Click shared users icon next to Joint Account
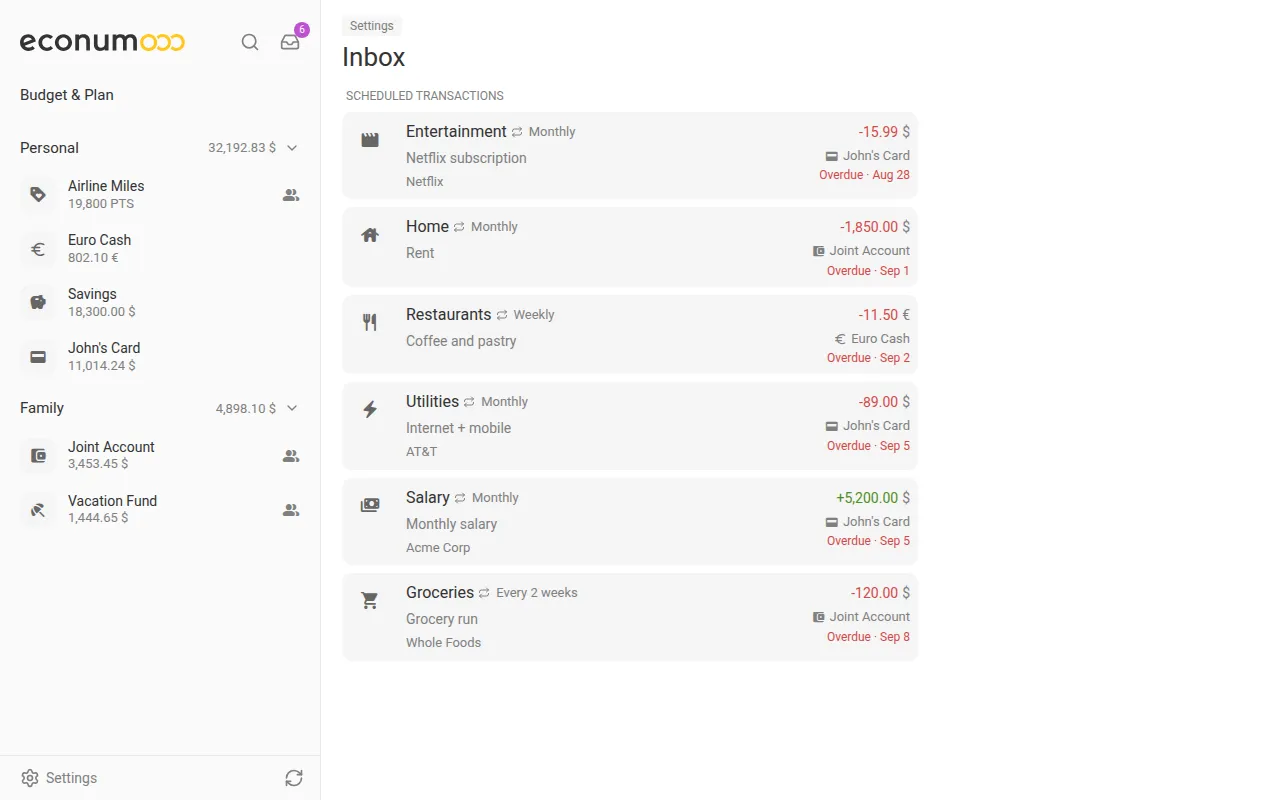 [x=291, y=456]
